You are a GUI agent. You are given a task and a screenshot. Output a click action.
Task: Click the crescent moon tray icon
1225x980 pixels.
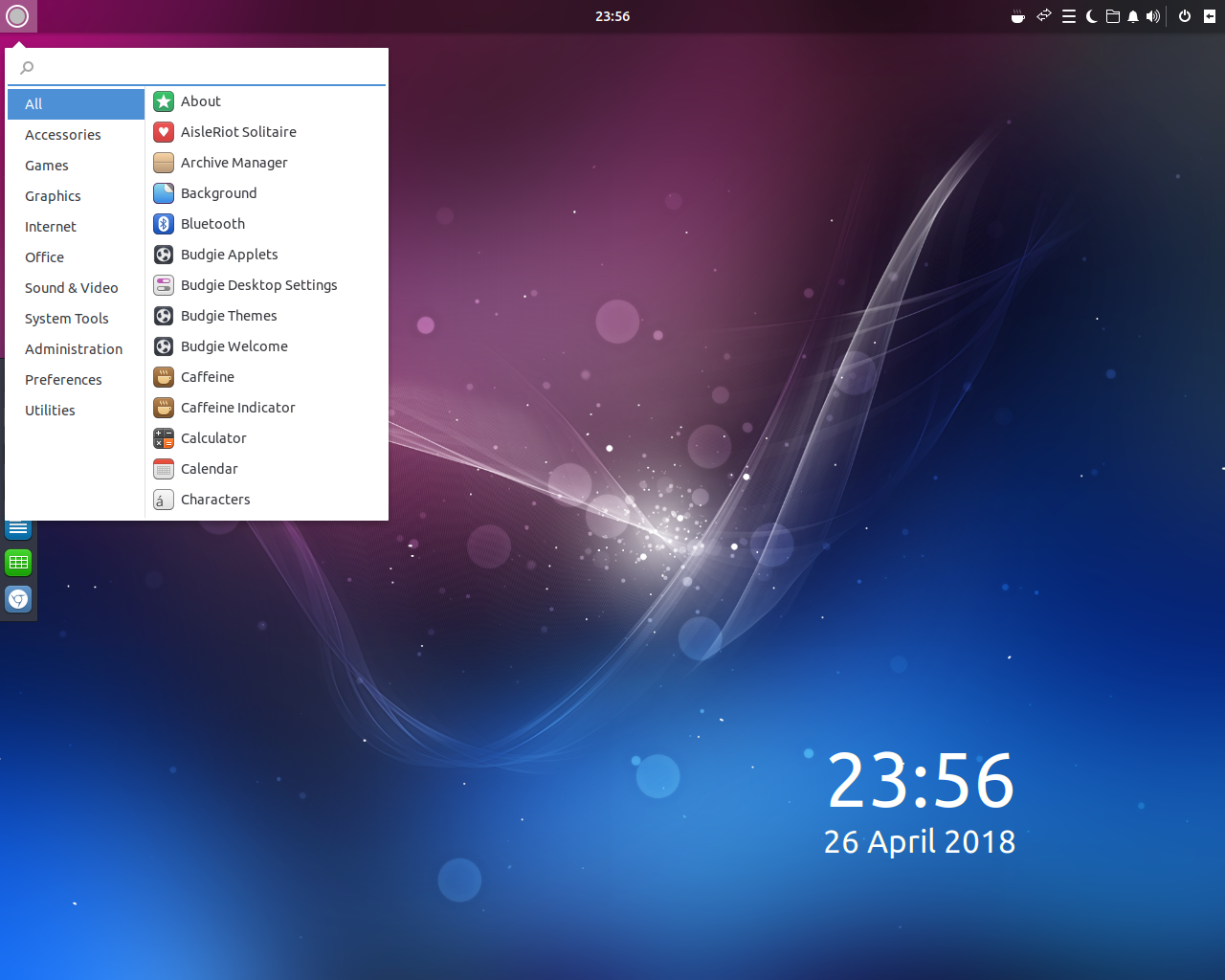pos(1092,16)
